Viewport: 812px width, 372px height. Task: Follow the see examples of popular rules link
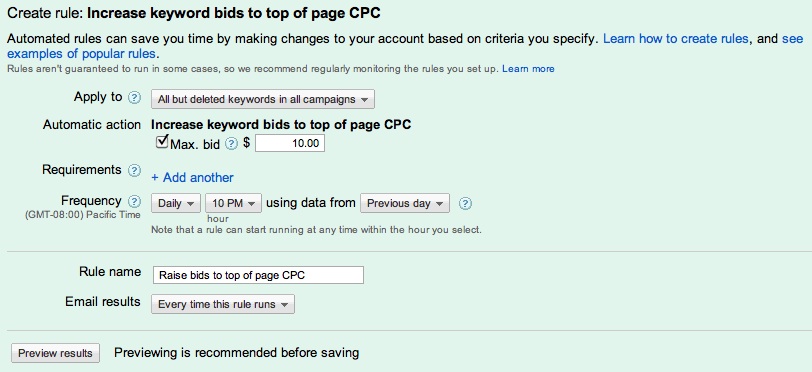coord(405,46)
